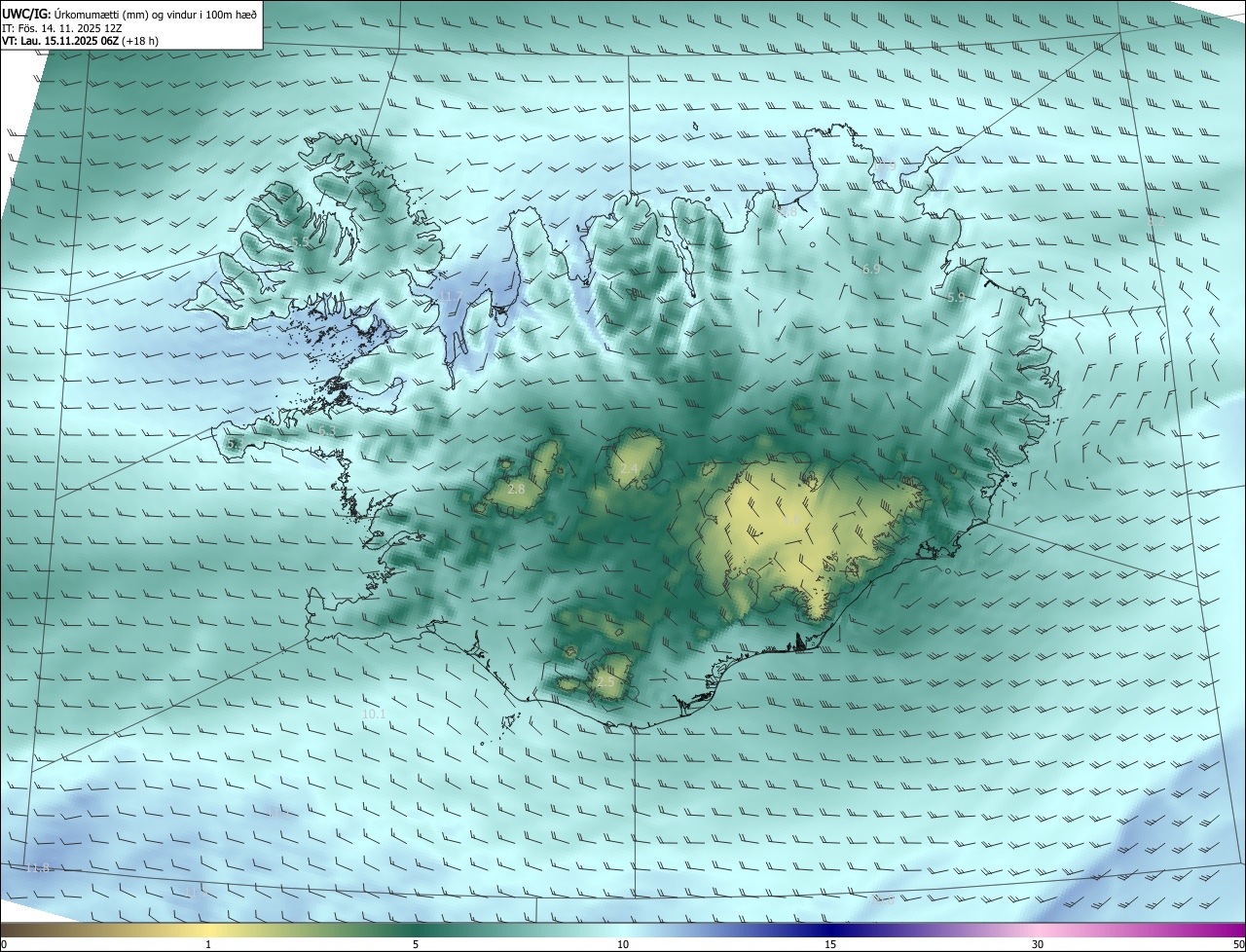Click the 5.5 value over the Westfjords
Screen dimensions: 1246x952
click(x=301, y=242)
